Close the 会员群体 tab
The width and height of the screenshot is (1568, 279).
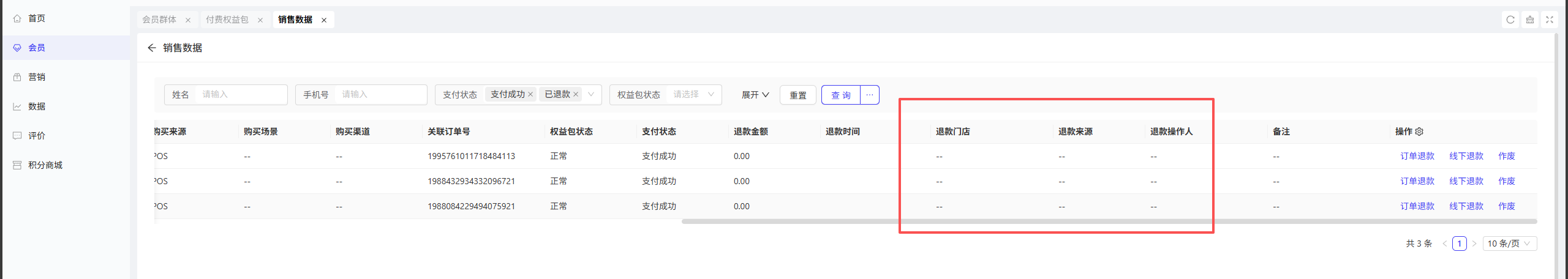(188, 20)
